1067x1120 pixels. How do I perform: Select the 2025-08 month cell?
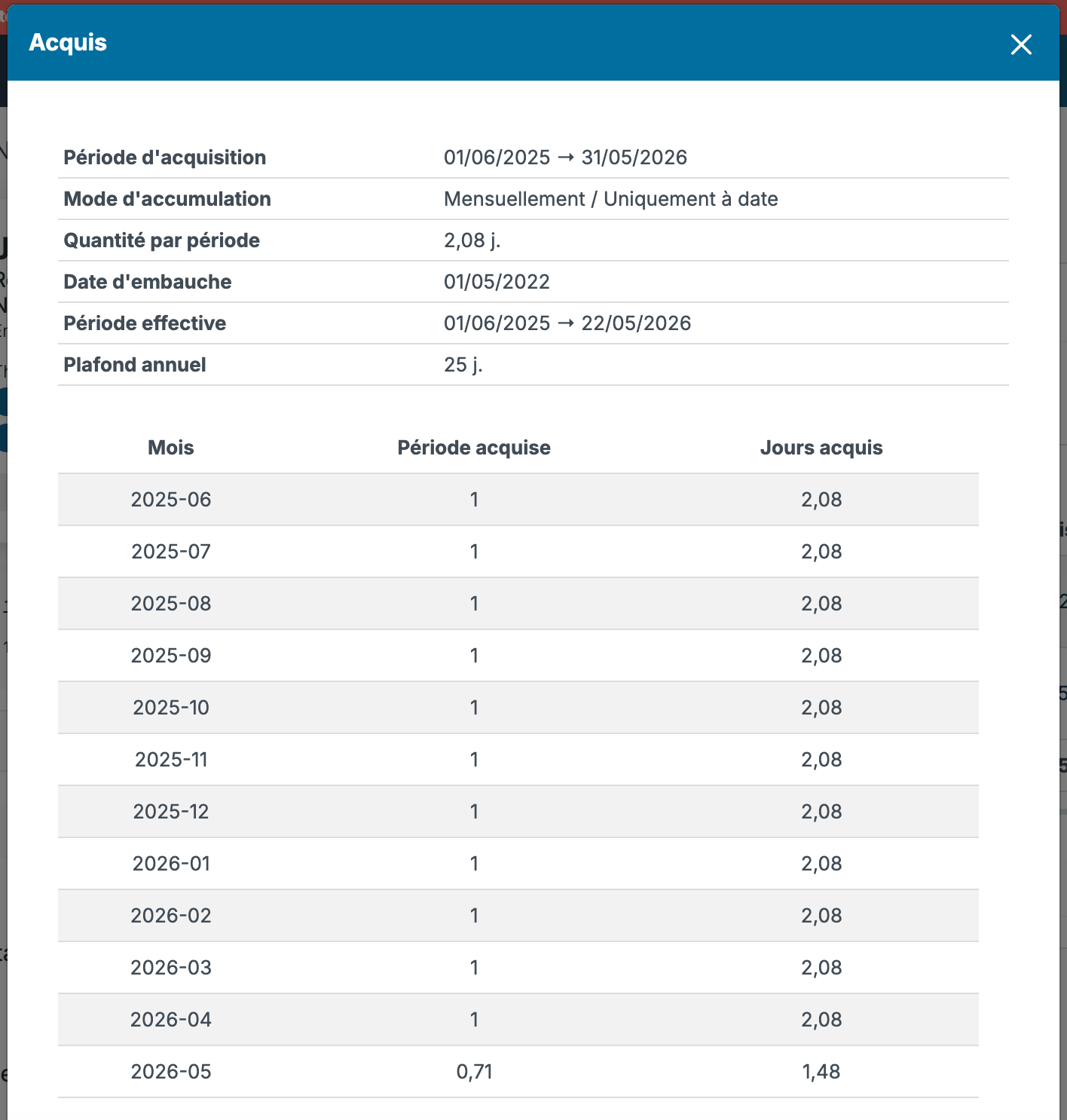[171, 604]
